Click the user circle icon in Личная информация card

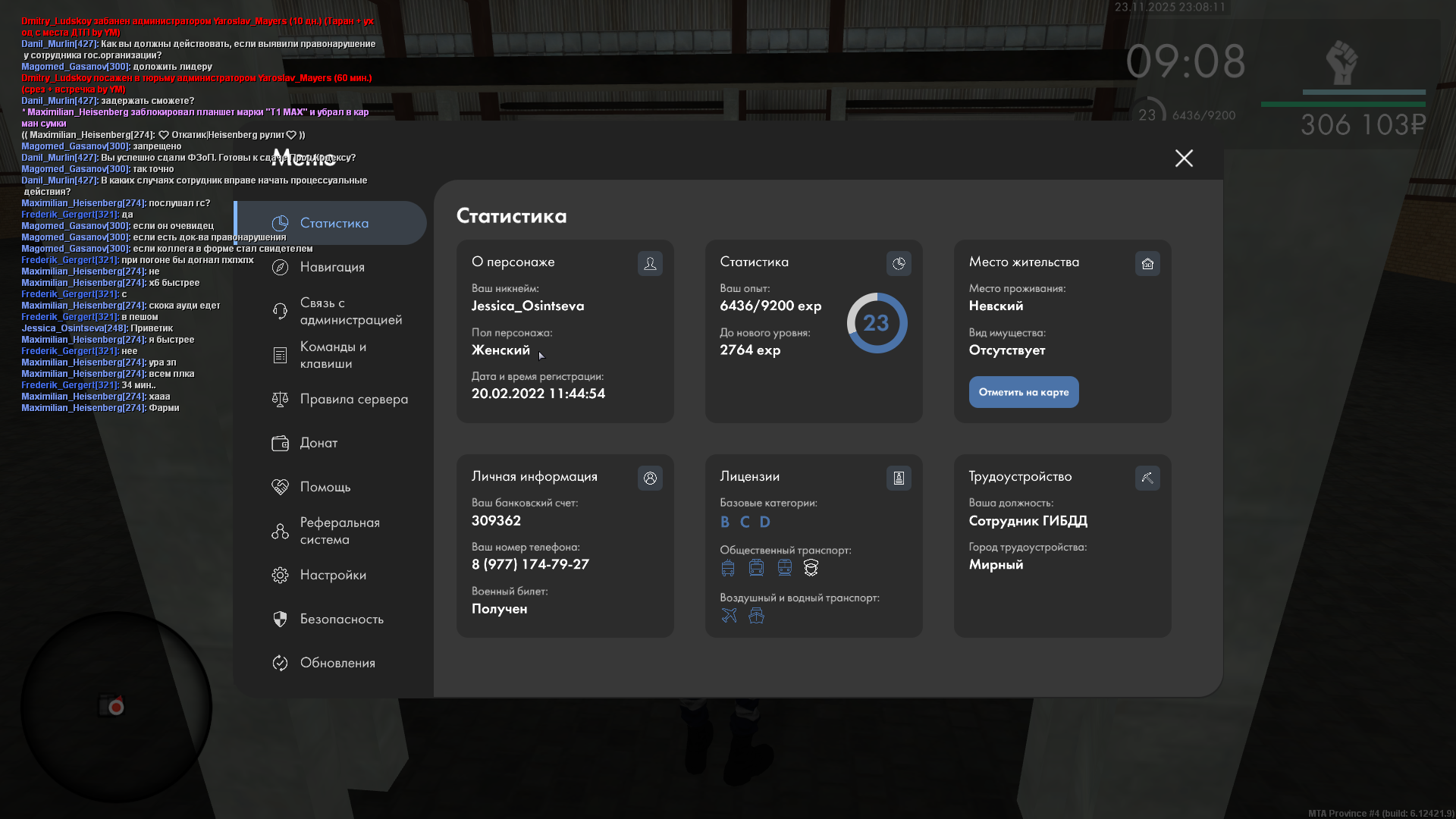click(x=650, y=478)
